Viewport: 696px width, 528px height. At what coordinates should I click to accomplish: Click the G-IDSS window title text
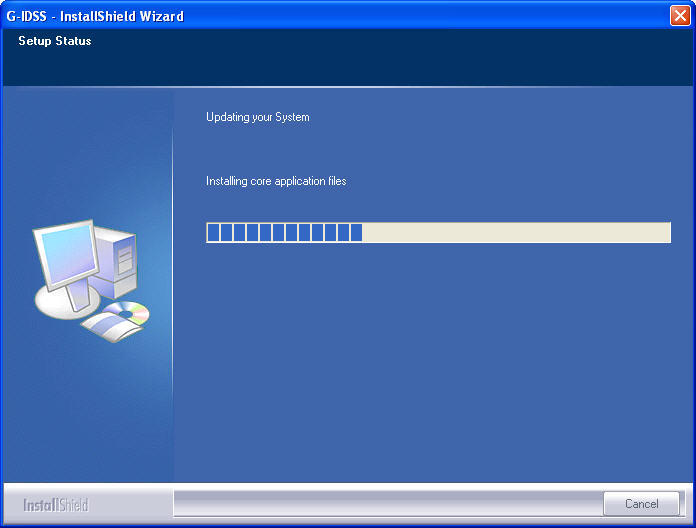(x=95, y=16)
